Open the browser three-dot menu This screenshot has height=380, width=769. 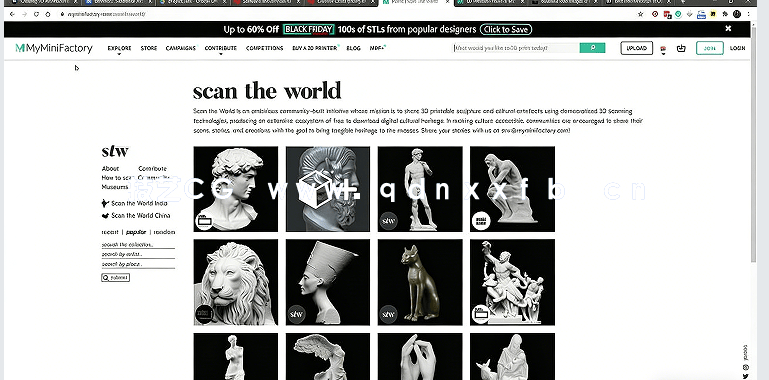pos(748,14)
